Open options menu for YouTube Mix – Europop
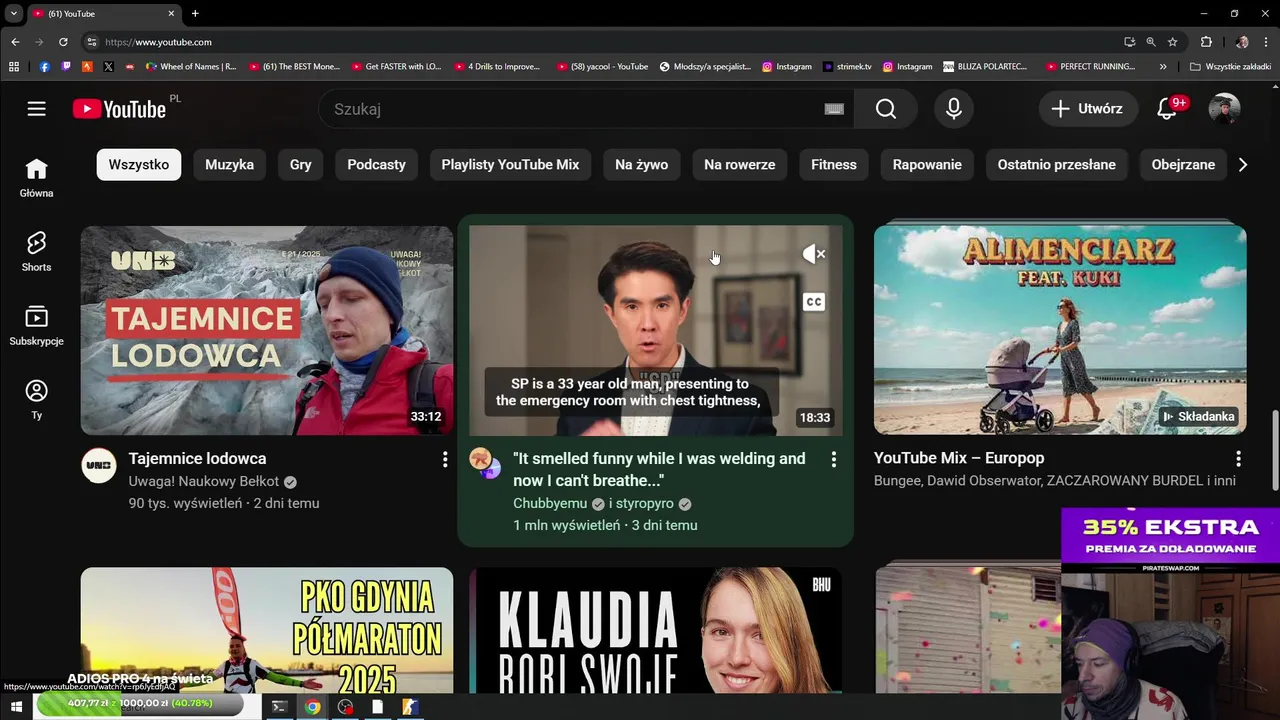Image resolution: width=1280 pixels, height=720 pixels. pos(1238,459)
